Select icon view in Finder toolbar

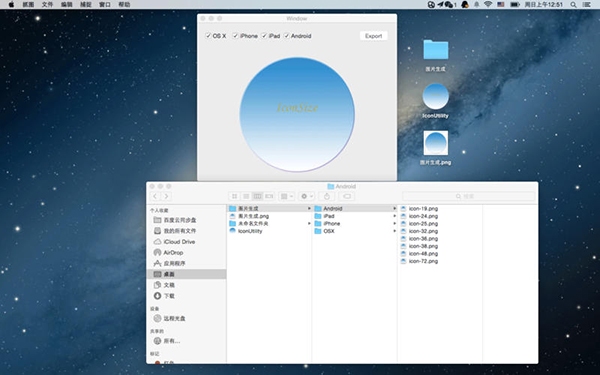pos(235,196)
